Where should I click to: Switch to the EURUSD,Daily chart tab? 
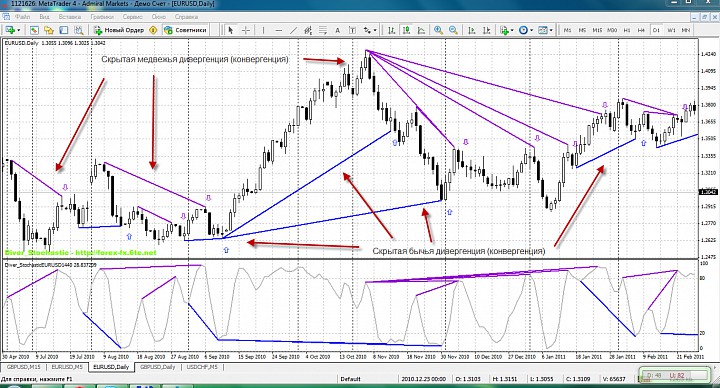pyautogui.click(x=111, y=367)
